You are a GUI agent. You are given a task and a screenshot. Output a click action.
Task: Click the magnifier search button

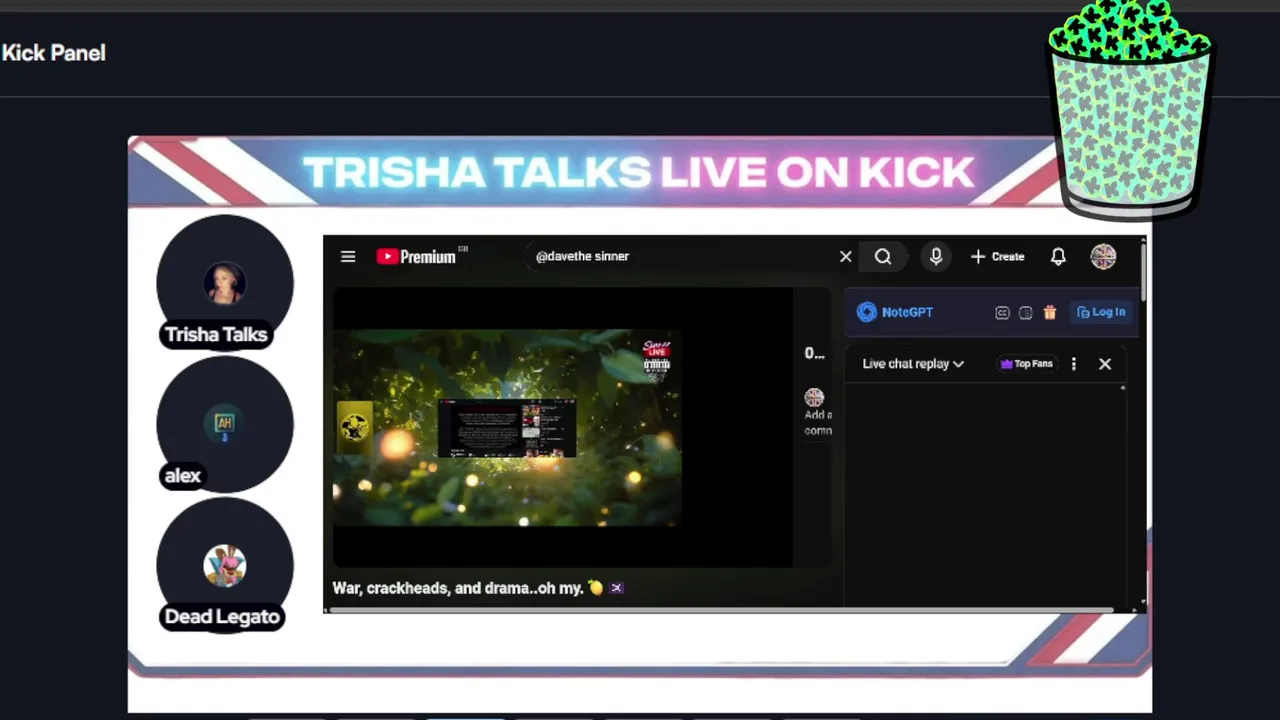click(x=883, y=257)
